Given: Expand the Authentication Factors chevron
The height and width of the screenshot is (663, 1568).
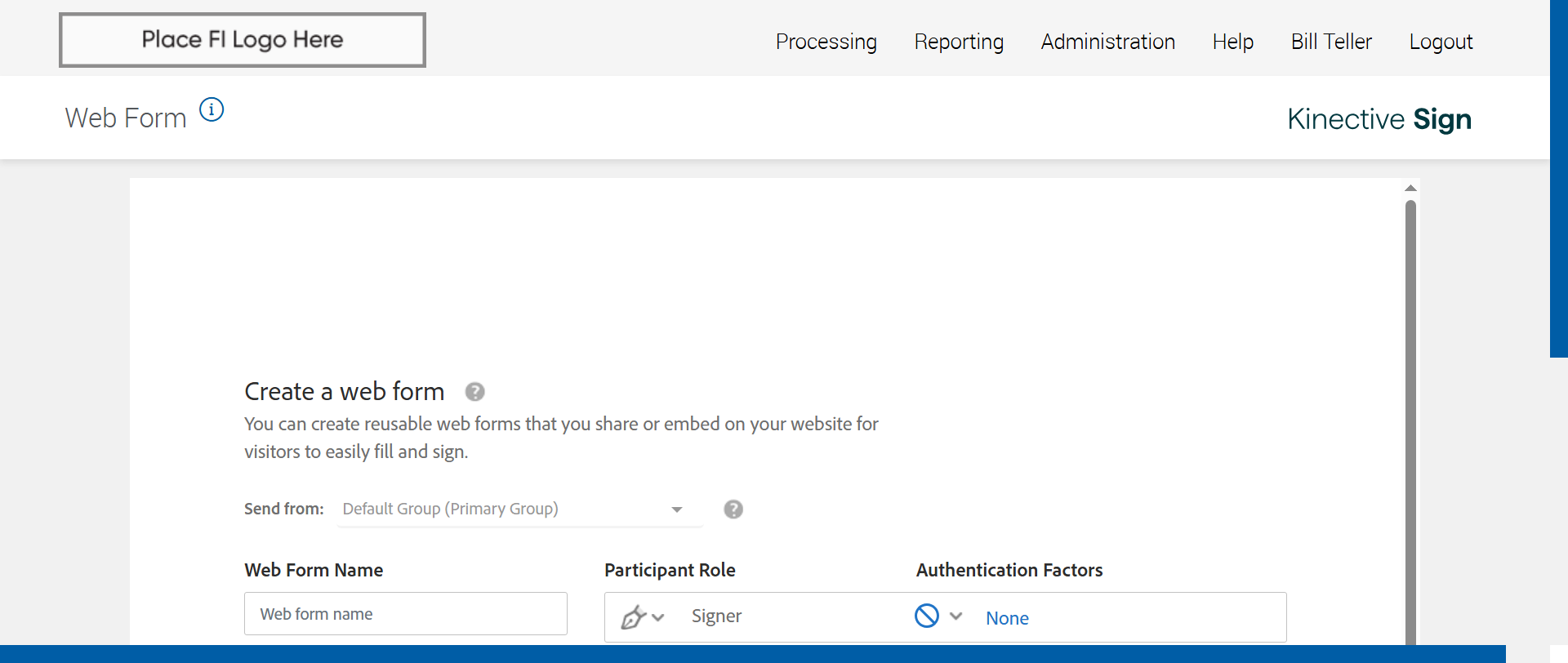Looking at the screenshot, I should point(956,616).
